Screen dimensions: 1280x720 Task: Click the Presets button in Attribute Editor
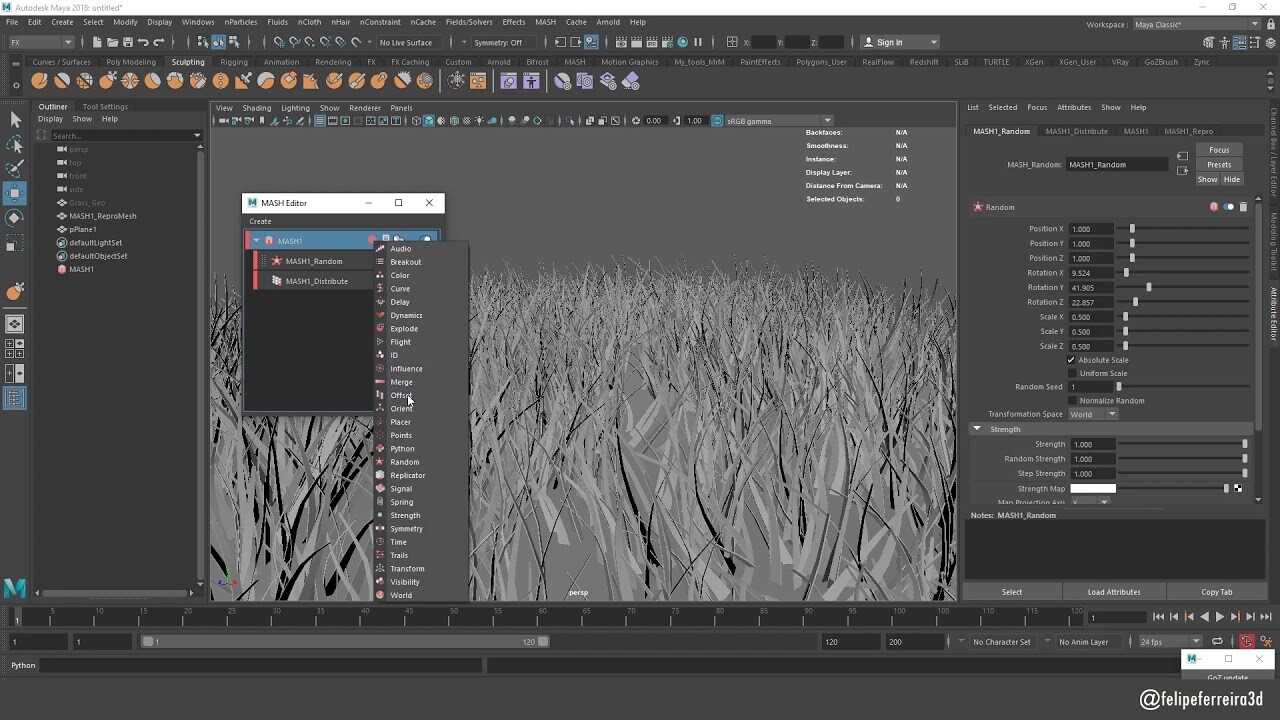[1219, 164]
